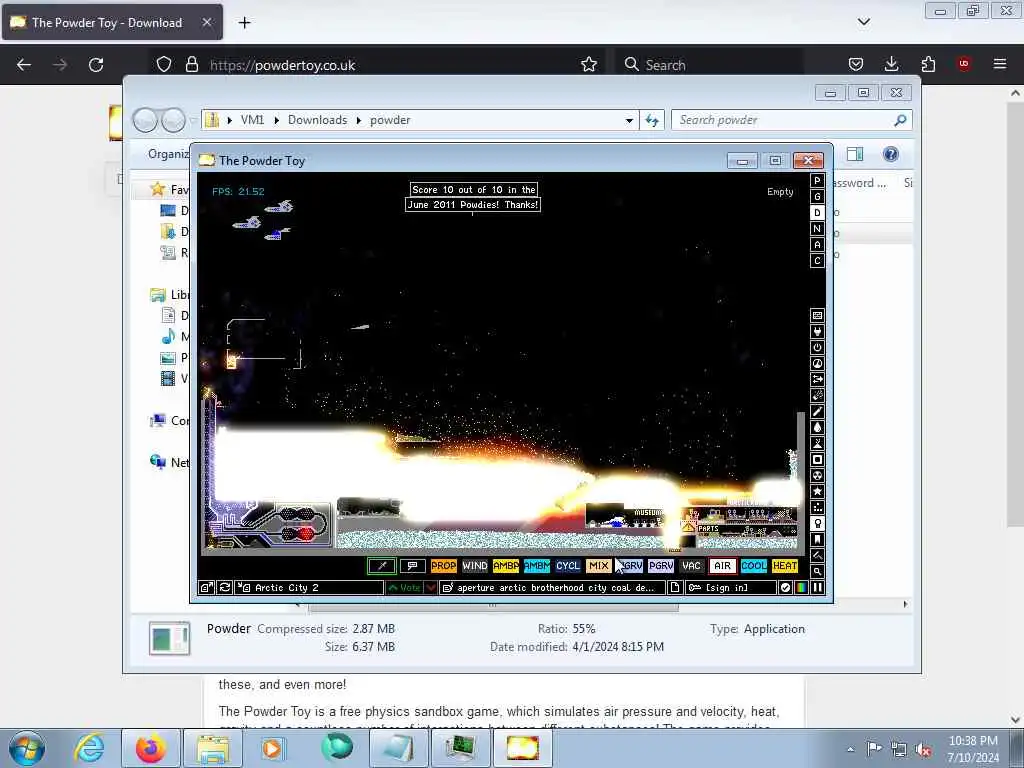1024x768 pixels.
Task: Open the Organize menu in Explorer
Action: pos(168,154)
